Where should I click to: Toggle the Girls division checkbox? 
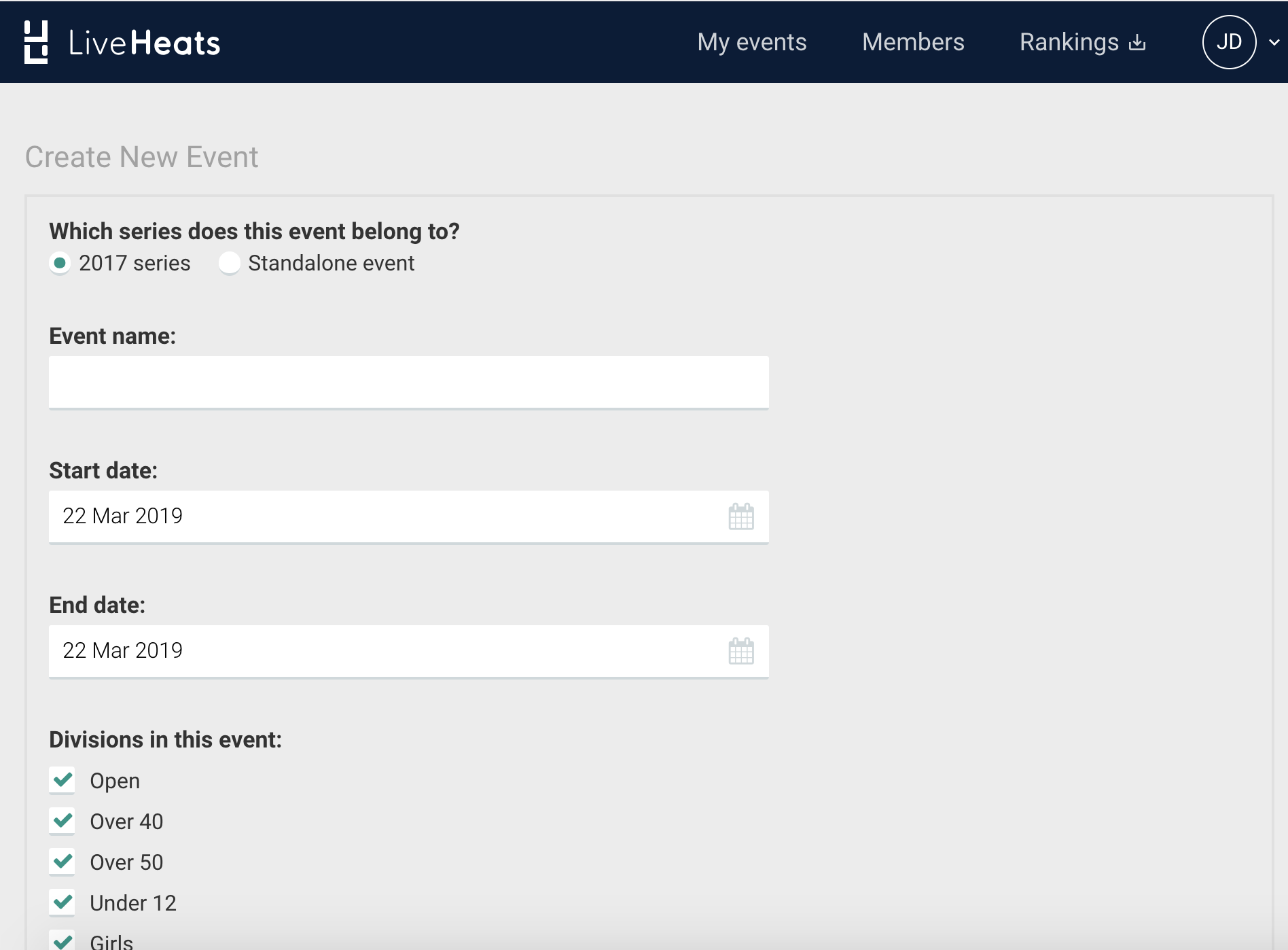tap(62, 941)
